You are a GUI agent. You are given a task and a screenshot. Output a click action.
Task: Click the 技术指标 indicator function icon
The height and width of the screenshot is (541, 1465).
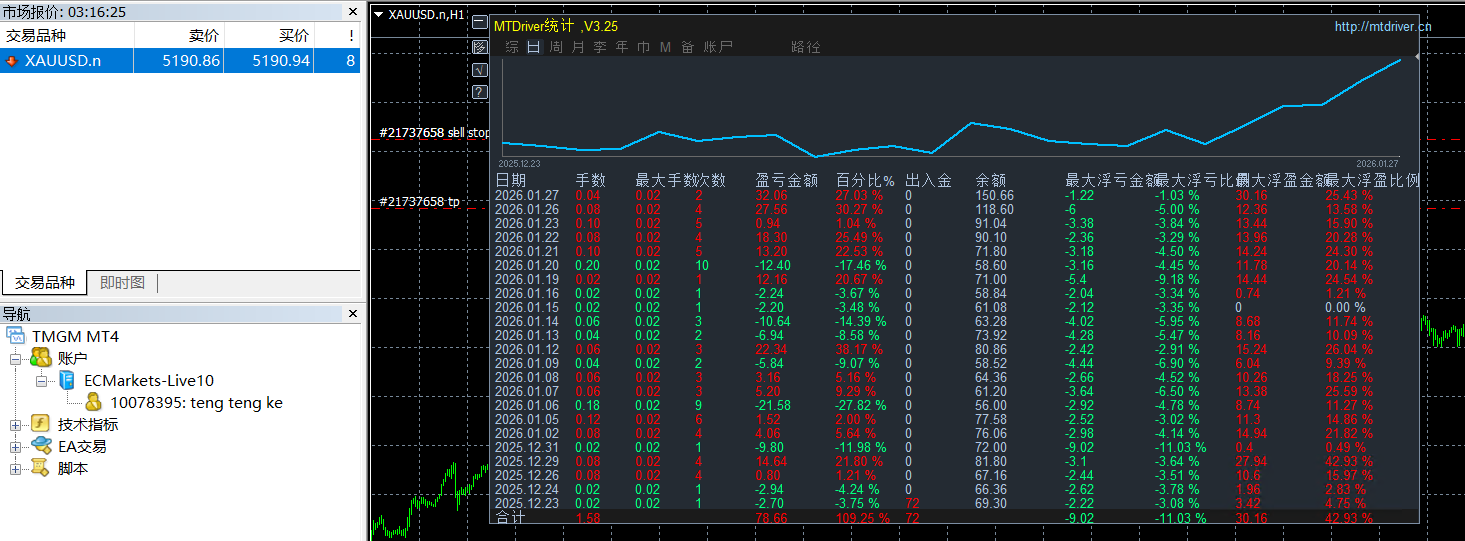[x=41, y=424]
